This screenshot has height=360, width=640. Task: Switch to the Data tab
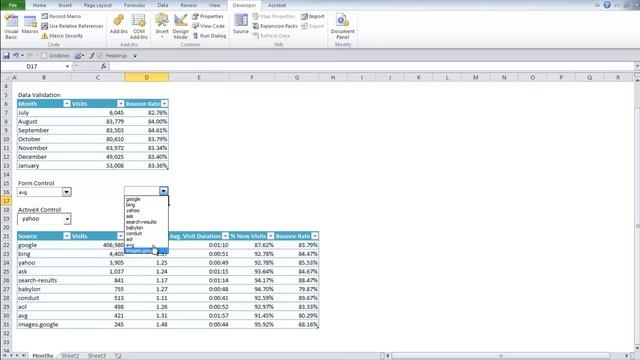162,5
